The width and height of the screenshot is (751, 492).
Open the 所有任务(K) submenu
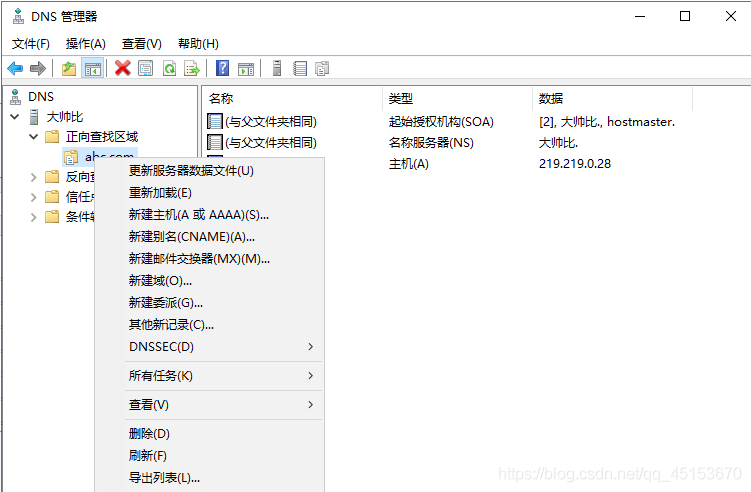(x=222, y=376)
